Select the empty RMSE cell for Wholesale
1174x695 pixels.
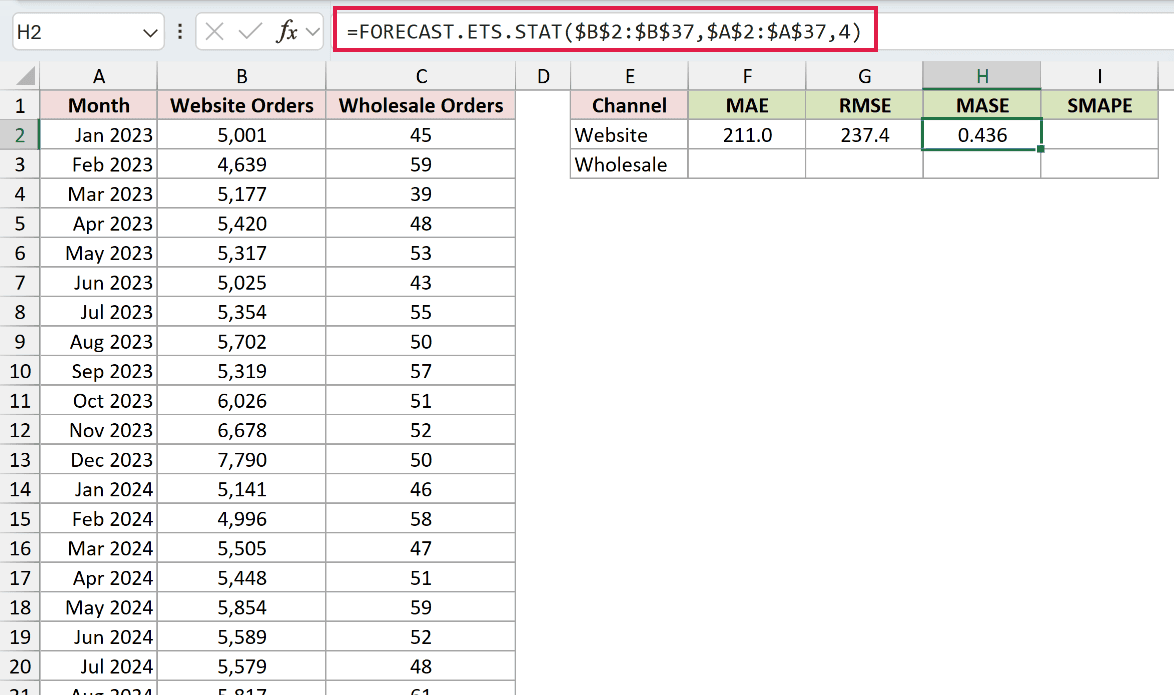pyautogui.click(x=865, y=164)
